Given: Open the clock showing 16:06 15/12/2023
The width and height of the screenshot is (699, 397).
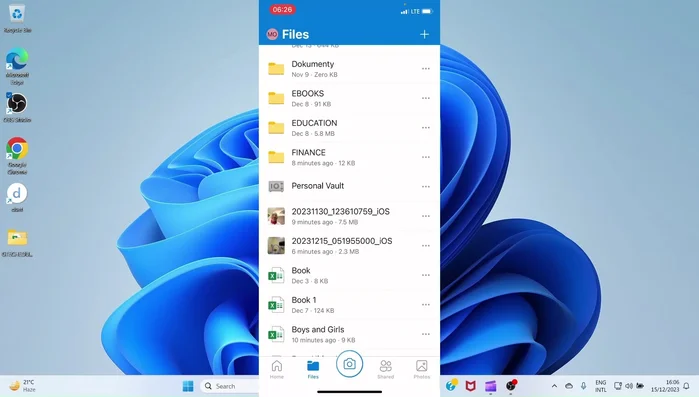Looking at the screenshot, I should click(x=665, y=386).
